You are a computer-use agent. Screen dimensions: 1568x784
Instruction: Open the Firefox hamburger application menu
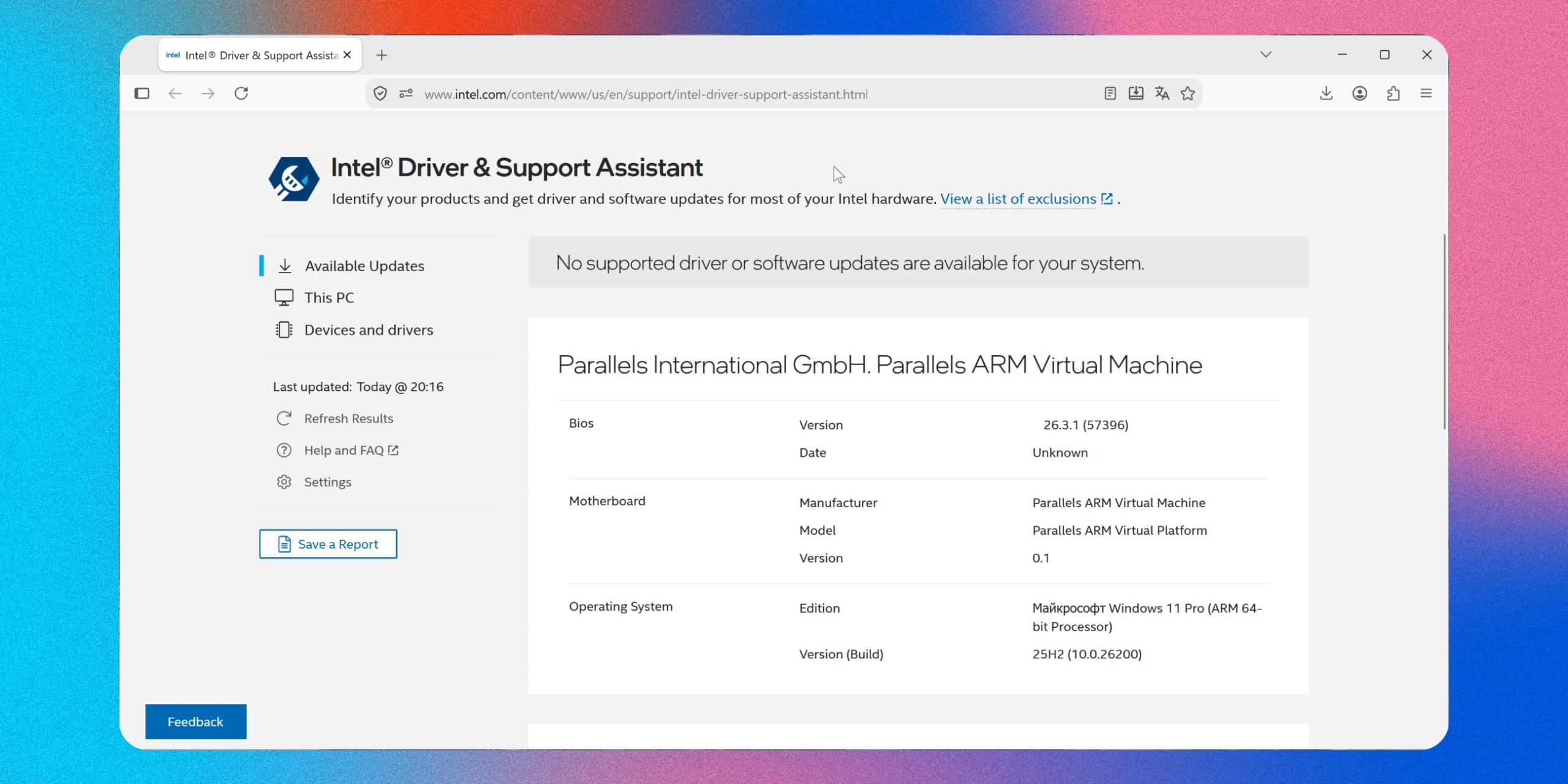pyautogui.click(x=1426, y=94)
